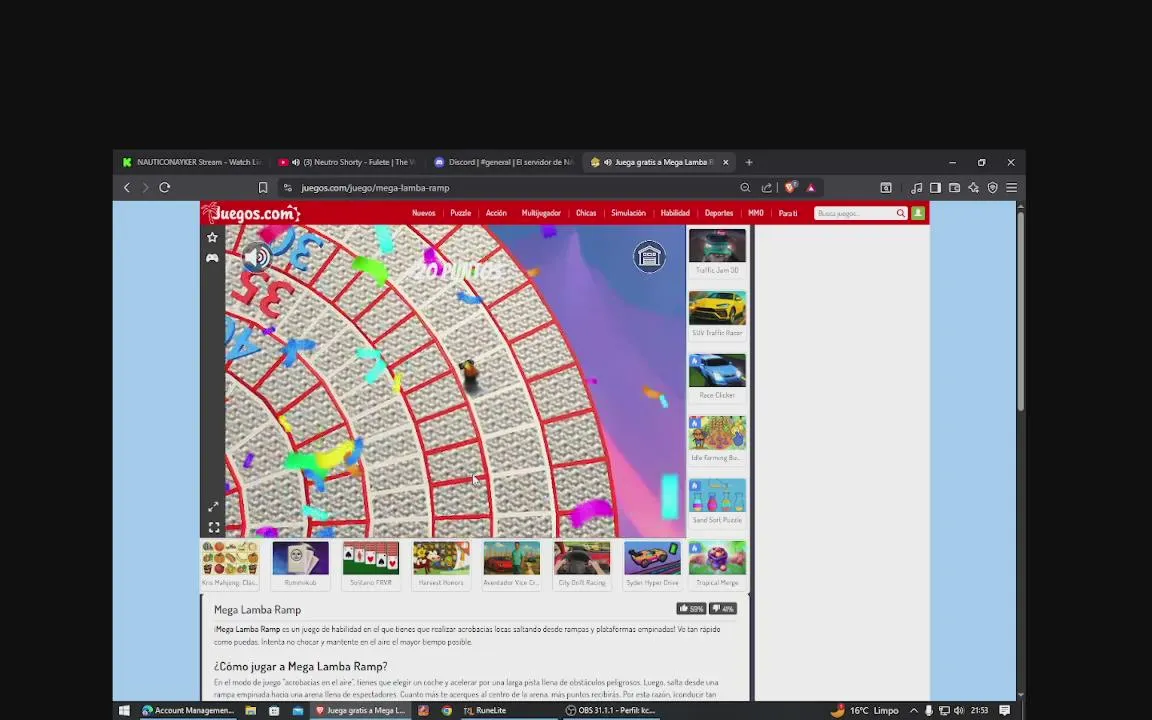Reload the current page
The image size is (1152, 720).
[165, 188]
